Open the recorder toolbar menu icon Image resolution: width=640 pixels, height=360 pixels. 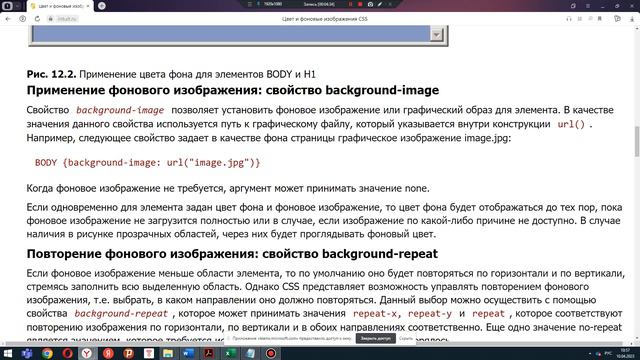click(250, 4)
